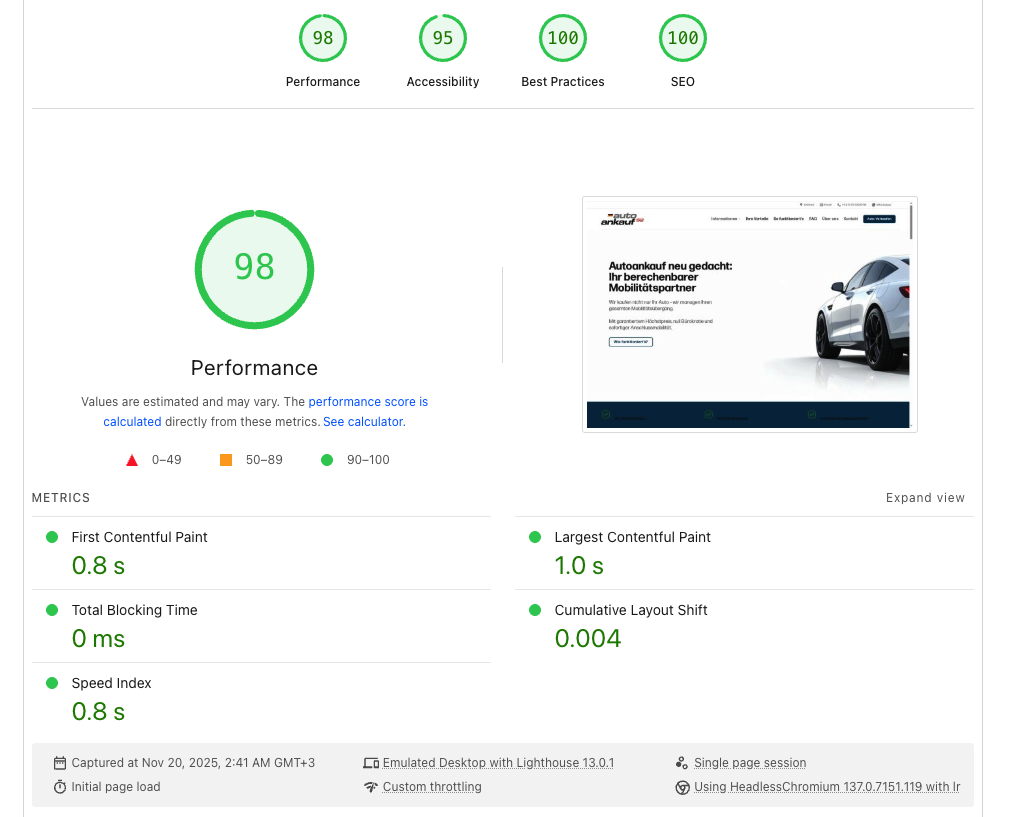Click the person icon beside Single page session

pos(683,762)
